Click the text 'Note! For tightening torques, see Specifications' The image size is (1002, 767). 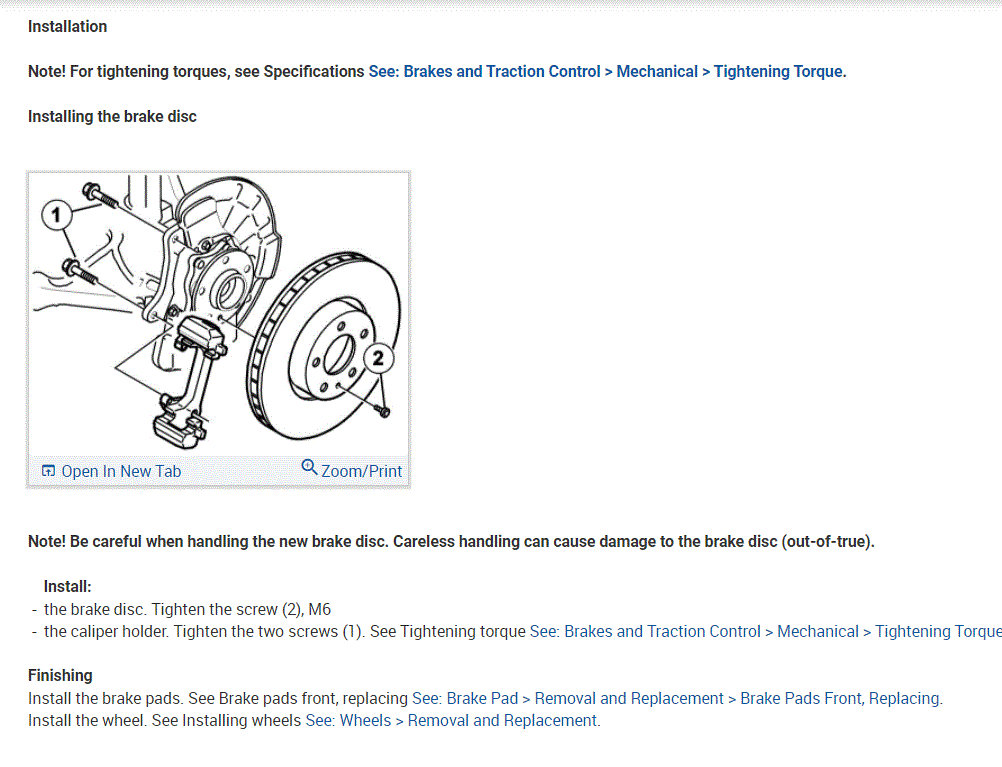pos(196,72)
